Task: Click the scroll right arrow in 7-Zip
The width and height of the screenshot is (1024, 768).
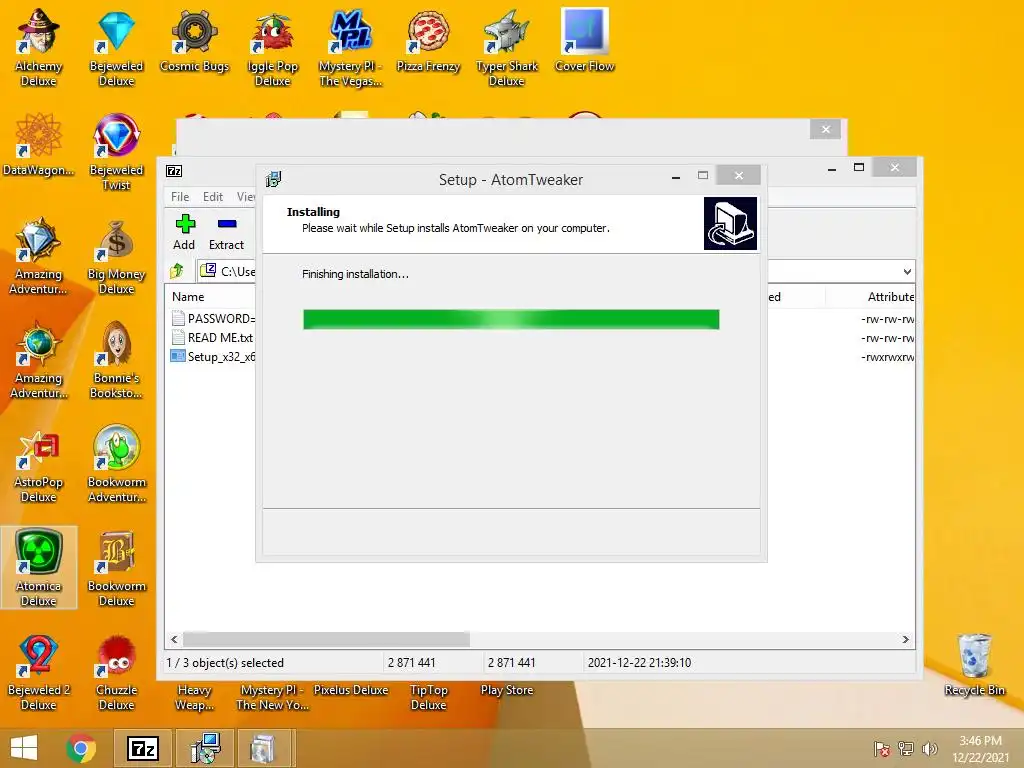Action: (905, 639)
